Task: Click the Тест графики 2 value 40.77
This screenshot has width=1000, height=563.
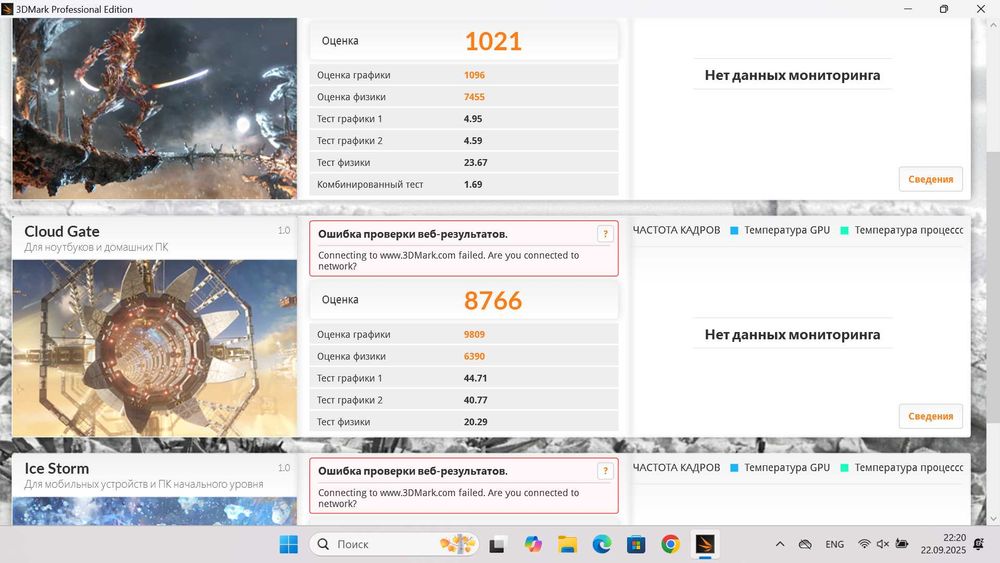Action: [x=475, y=400]
